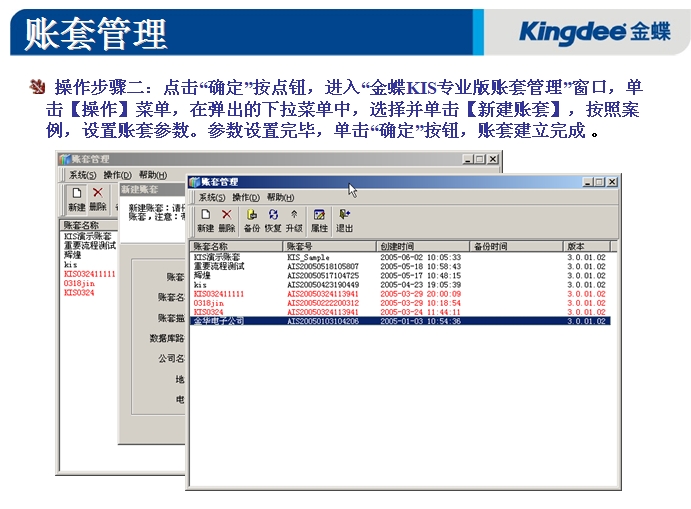Select the highlighted 金华电子公司 row
The height and width of the screenshot is (509, 691).
coord(400,321)
